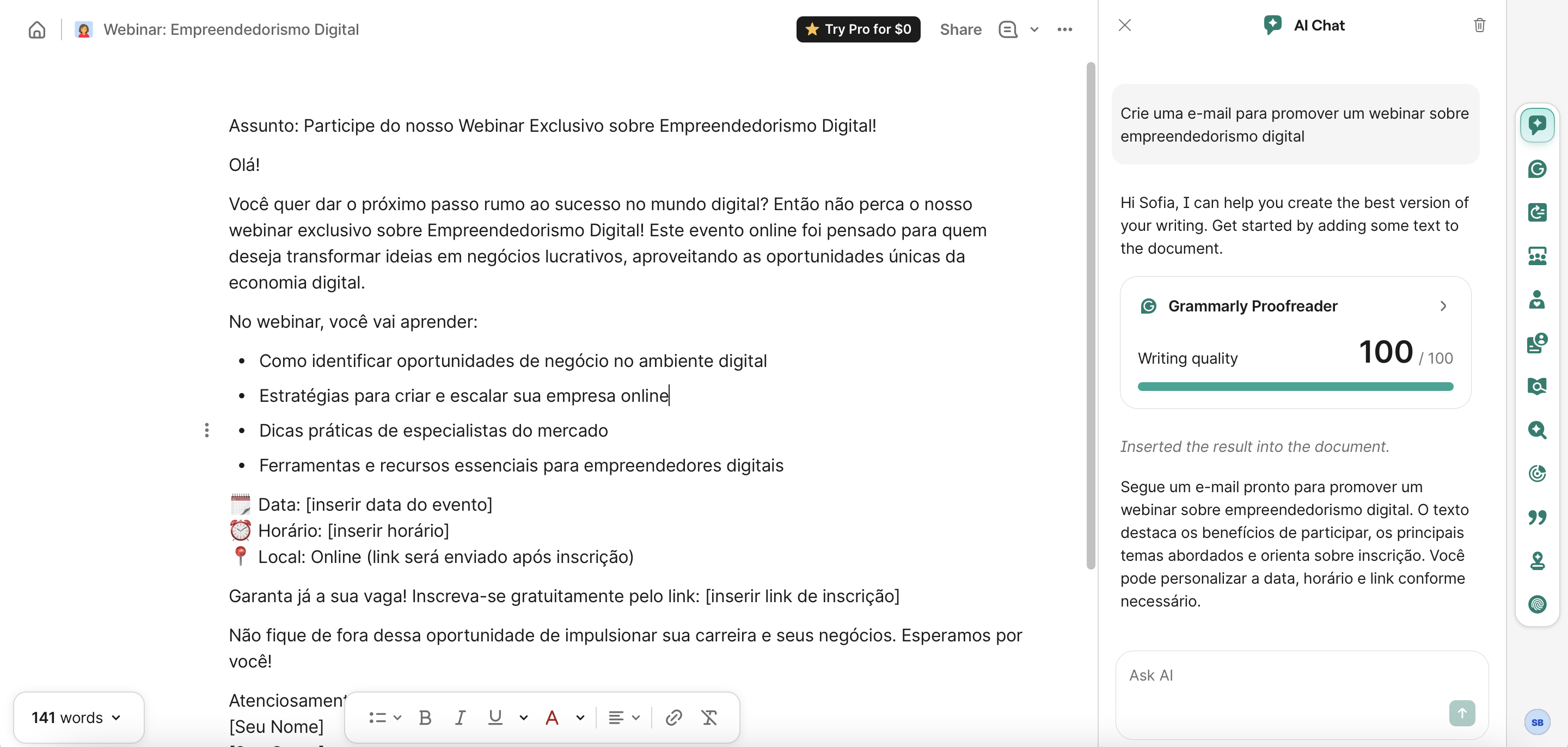Clear formatting with the Tx icon

pyautogui.click(x=708, y=717)
